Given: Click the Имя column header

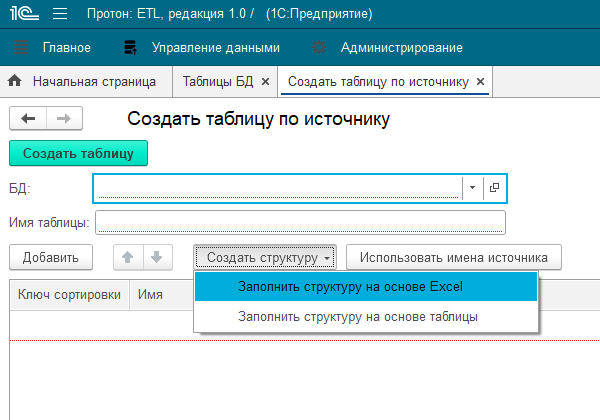Looking at the screenshot, I should pyautogui.click(x=150, y=295).
